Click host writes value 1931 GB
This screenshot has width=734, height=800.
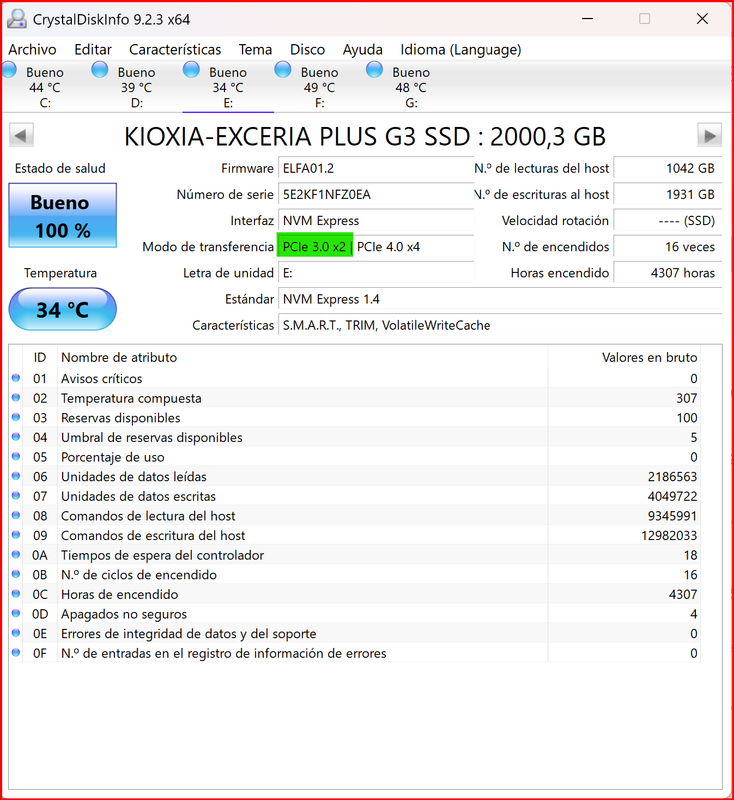(x=668, y=194)
